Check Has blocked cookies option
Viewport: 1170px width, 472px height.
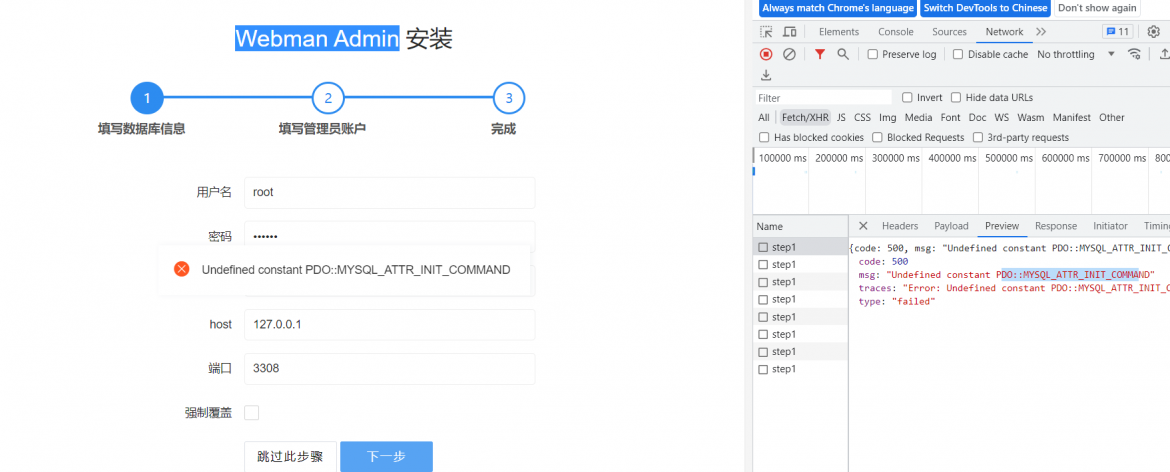point(764,137)
